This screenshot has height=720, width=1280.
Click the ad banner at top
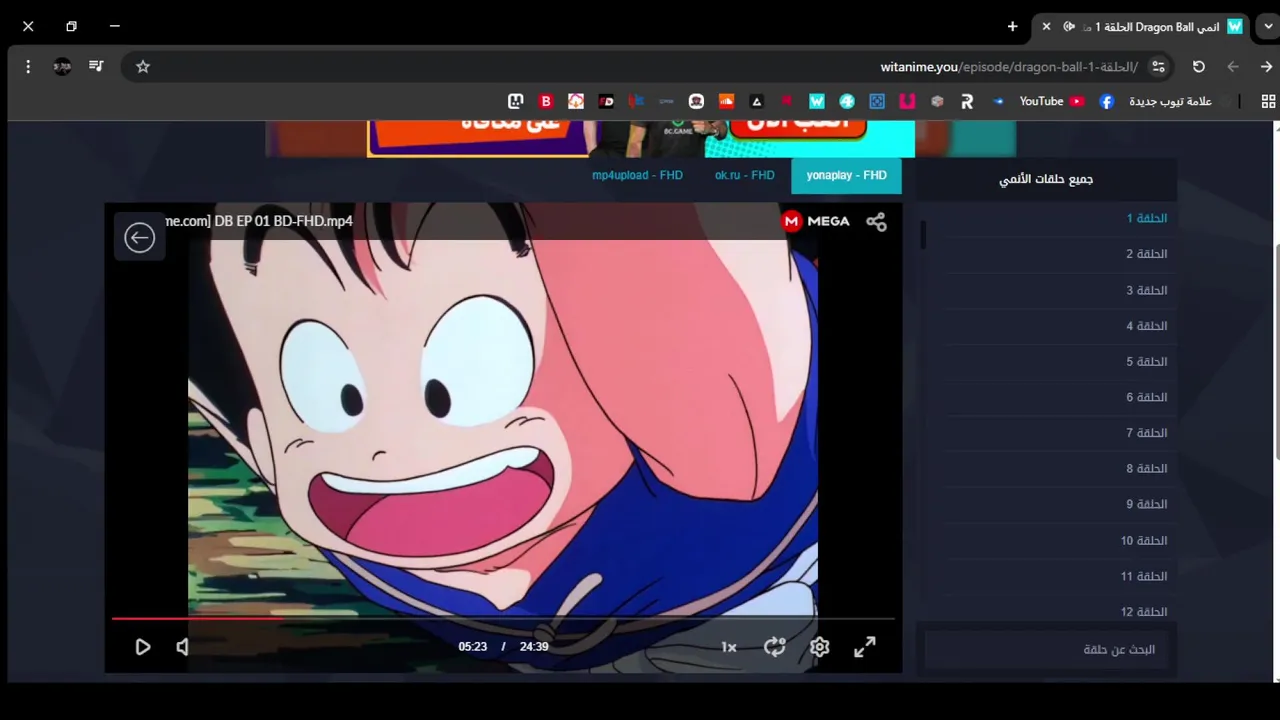click(x=640, y=138)
